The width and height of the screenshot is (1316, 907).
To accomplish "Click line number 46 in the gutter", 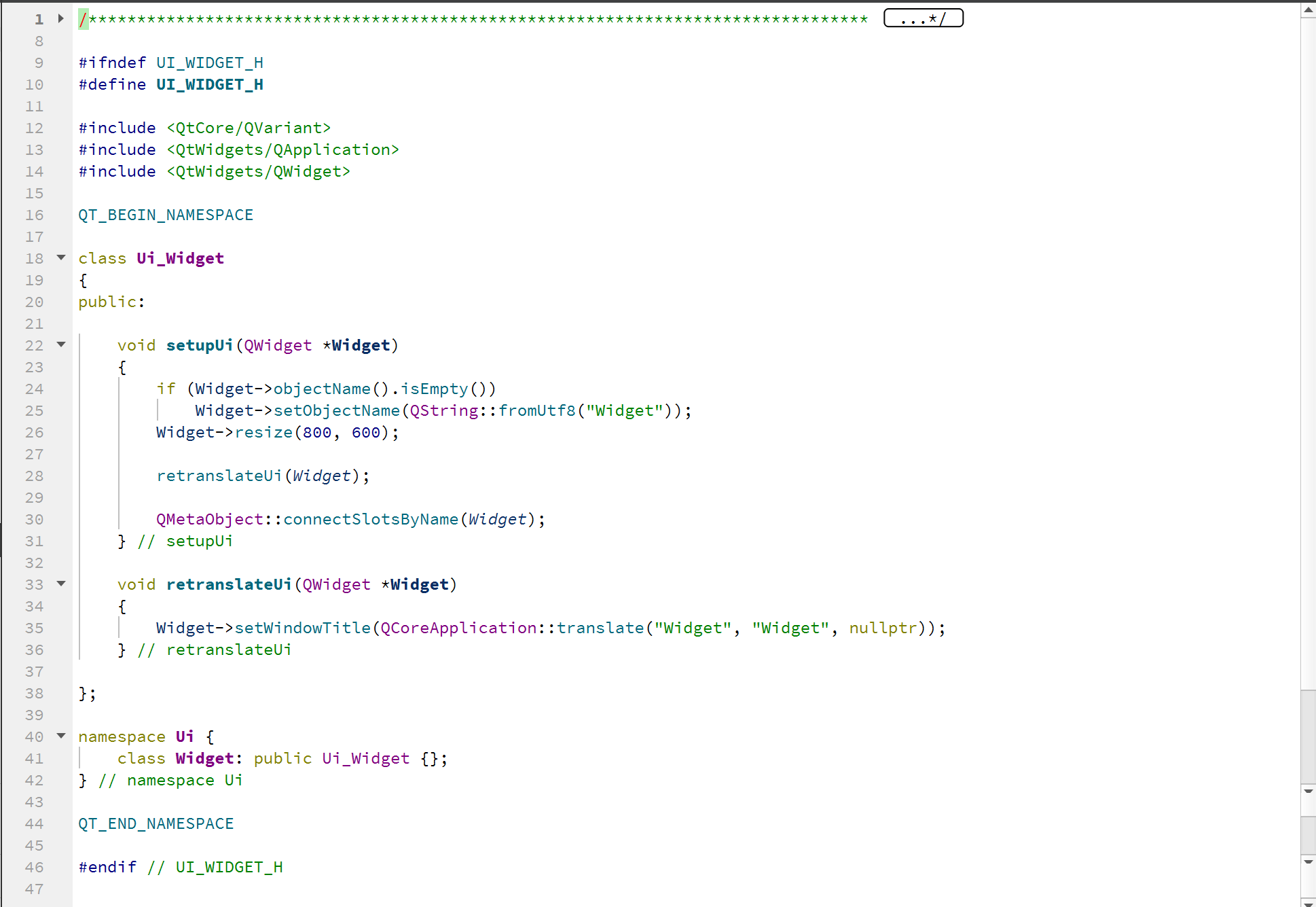I will (35, 868).
